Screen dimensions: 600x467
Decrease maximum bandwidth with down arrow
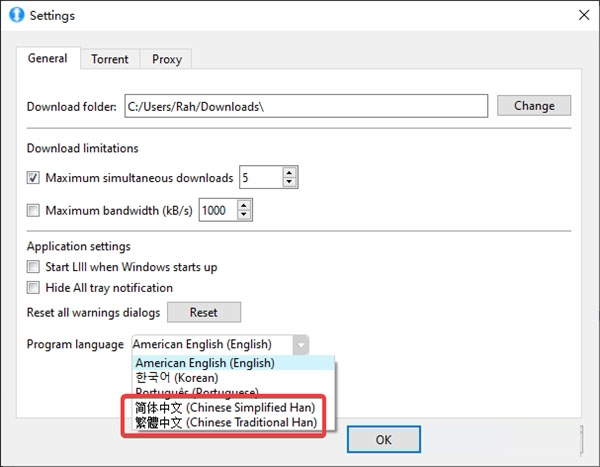(x=243, y=216)
